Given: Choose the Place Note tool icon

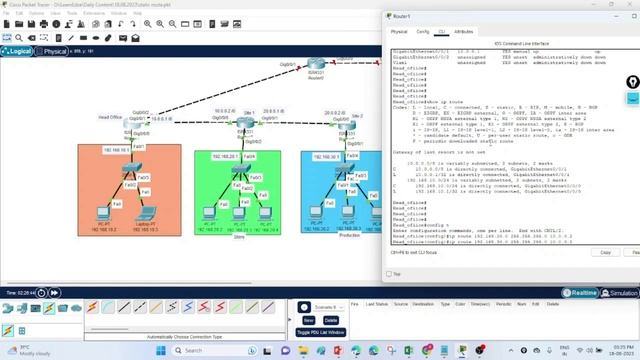Looking at the screenshot, I should (58, 38).
